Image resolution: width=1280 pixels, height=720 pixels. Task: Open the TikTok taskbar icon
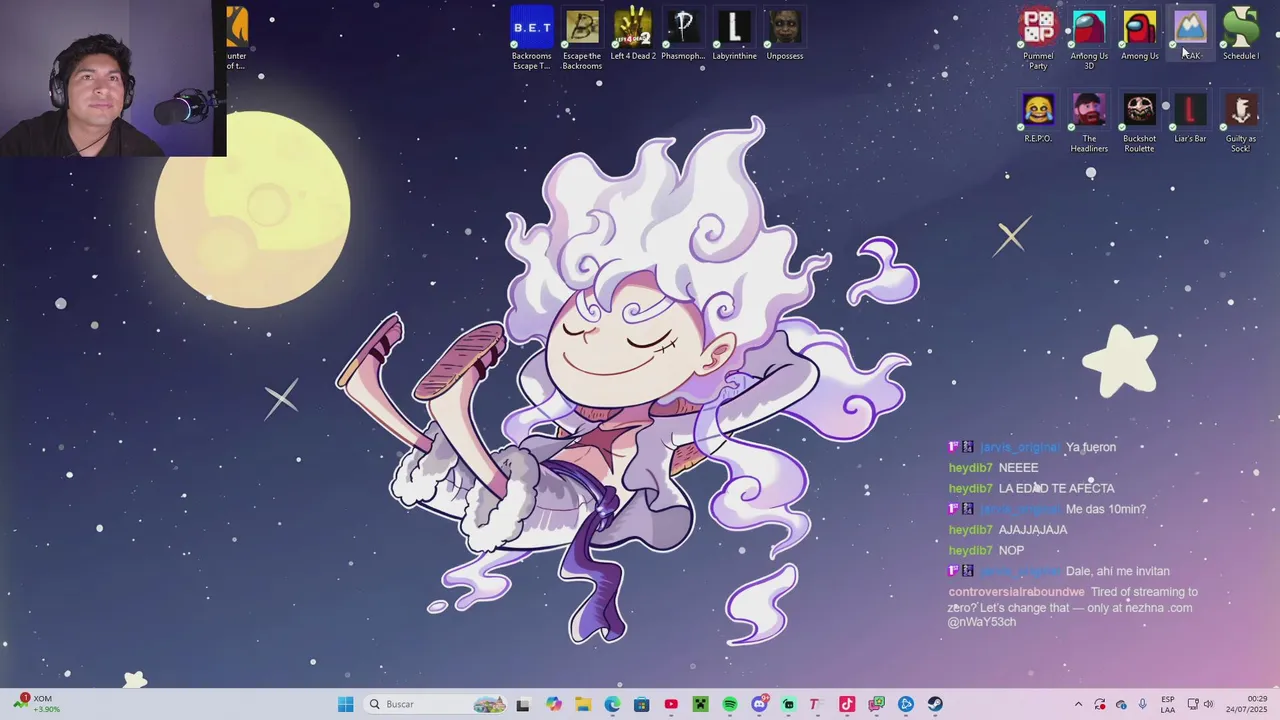coord(847,704)
